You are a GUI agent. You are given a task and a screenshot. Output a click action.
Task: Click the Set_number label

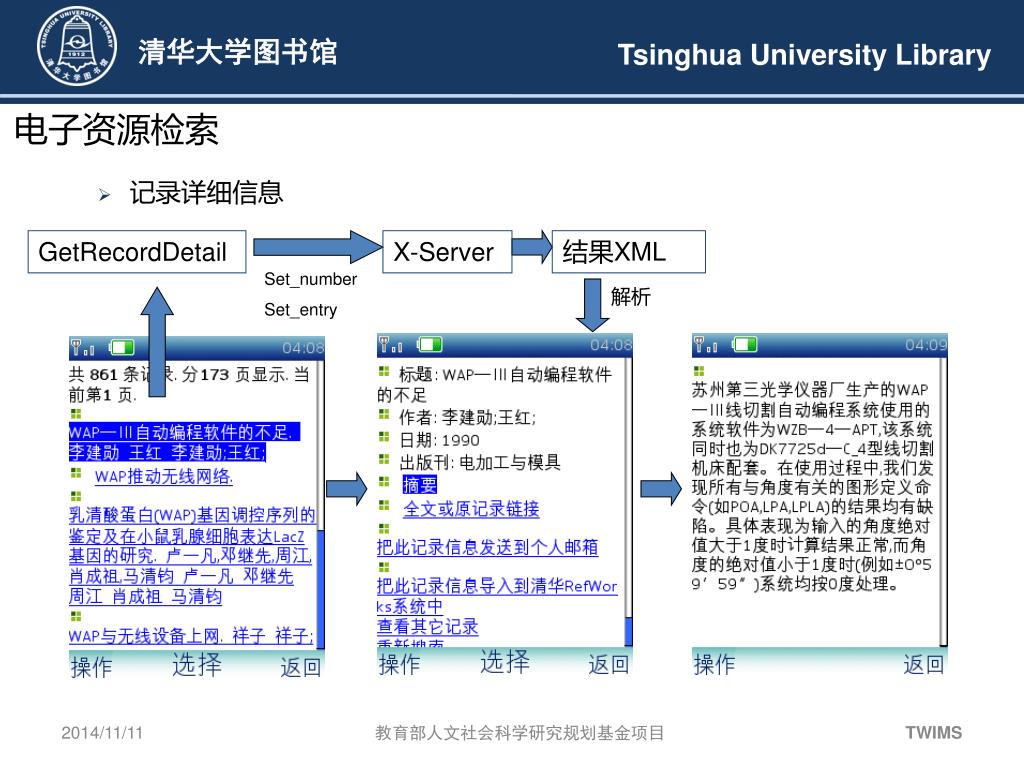(310, 280)
